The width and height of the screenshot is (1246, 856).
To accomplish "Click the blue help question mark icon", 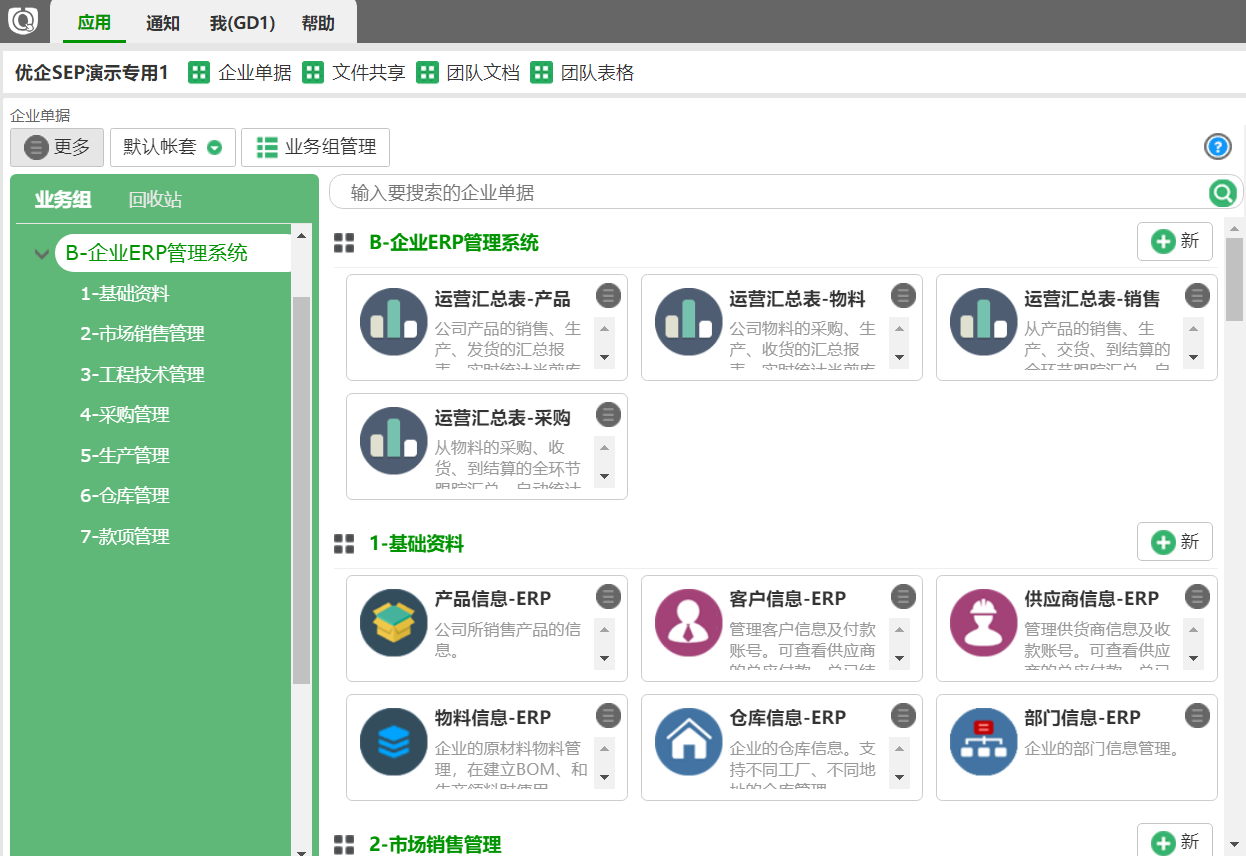I will (1217, 147).
